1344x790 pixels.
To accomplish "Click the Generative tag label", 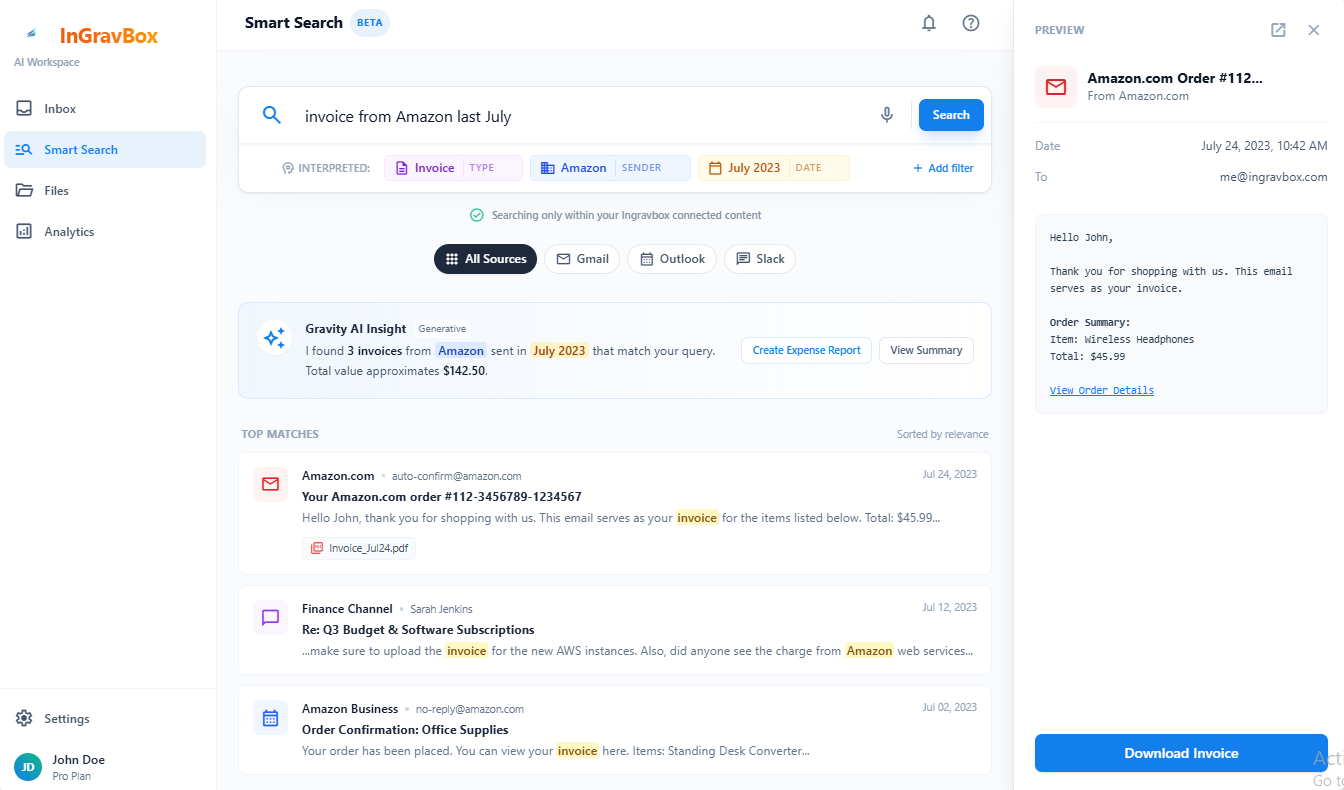I will pos(442,329).
